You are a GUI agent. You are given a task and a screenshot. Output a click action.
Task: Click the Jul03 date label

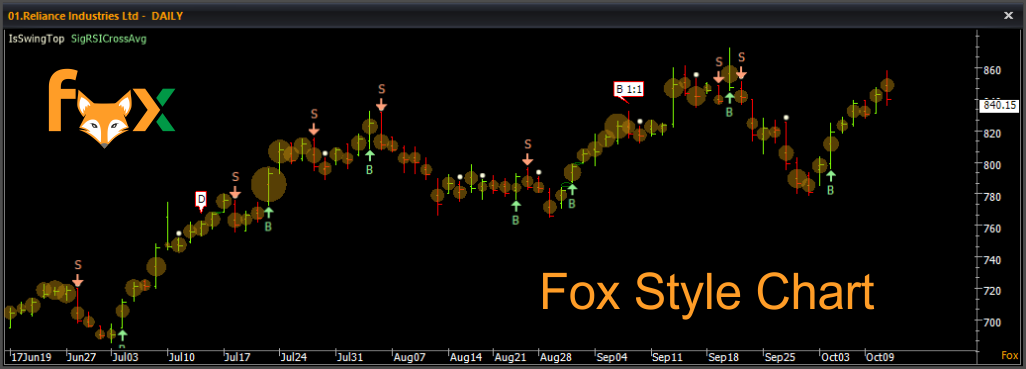[x=125, y=358]
